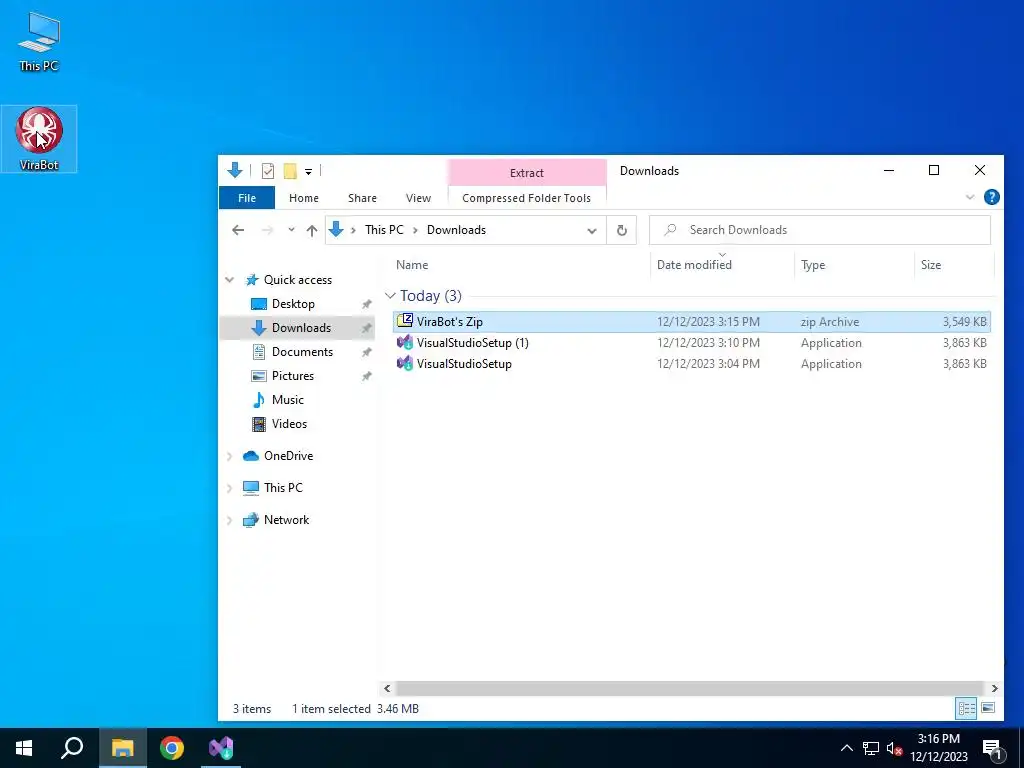
Task: Click the ViraBot's Zip archive icon
Action: tap(405, 321)
